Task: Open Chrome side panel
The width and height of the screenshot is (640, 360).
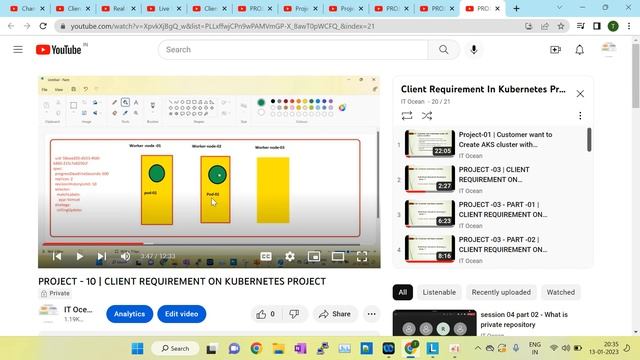Action: [597, 26]
